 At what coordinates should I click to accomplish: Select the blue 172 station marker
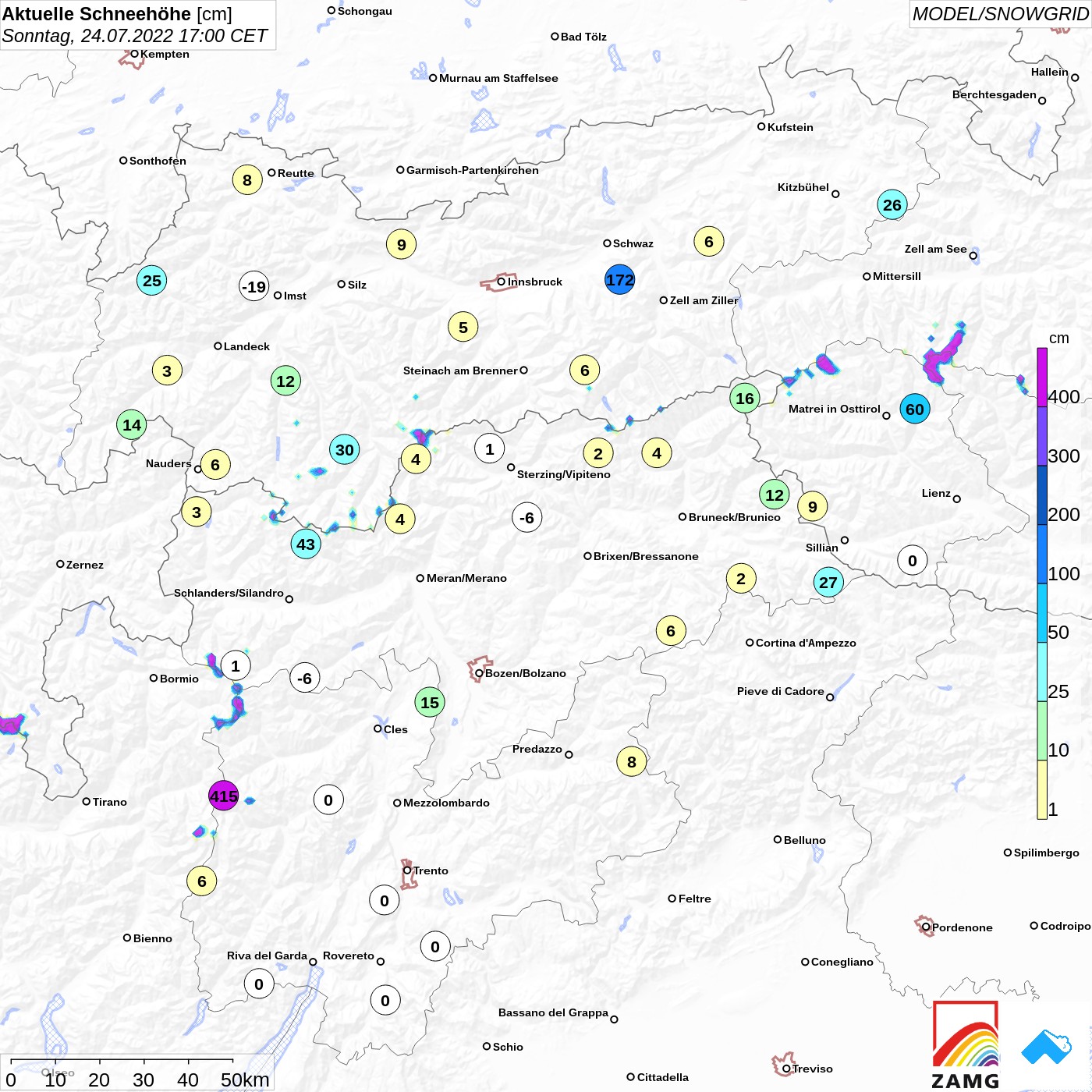(619, 279)
